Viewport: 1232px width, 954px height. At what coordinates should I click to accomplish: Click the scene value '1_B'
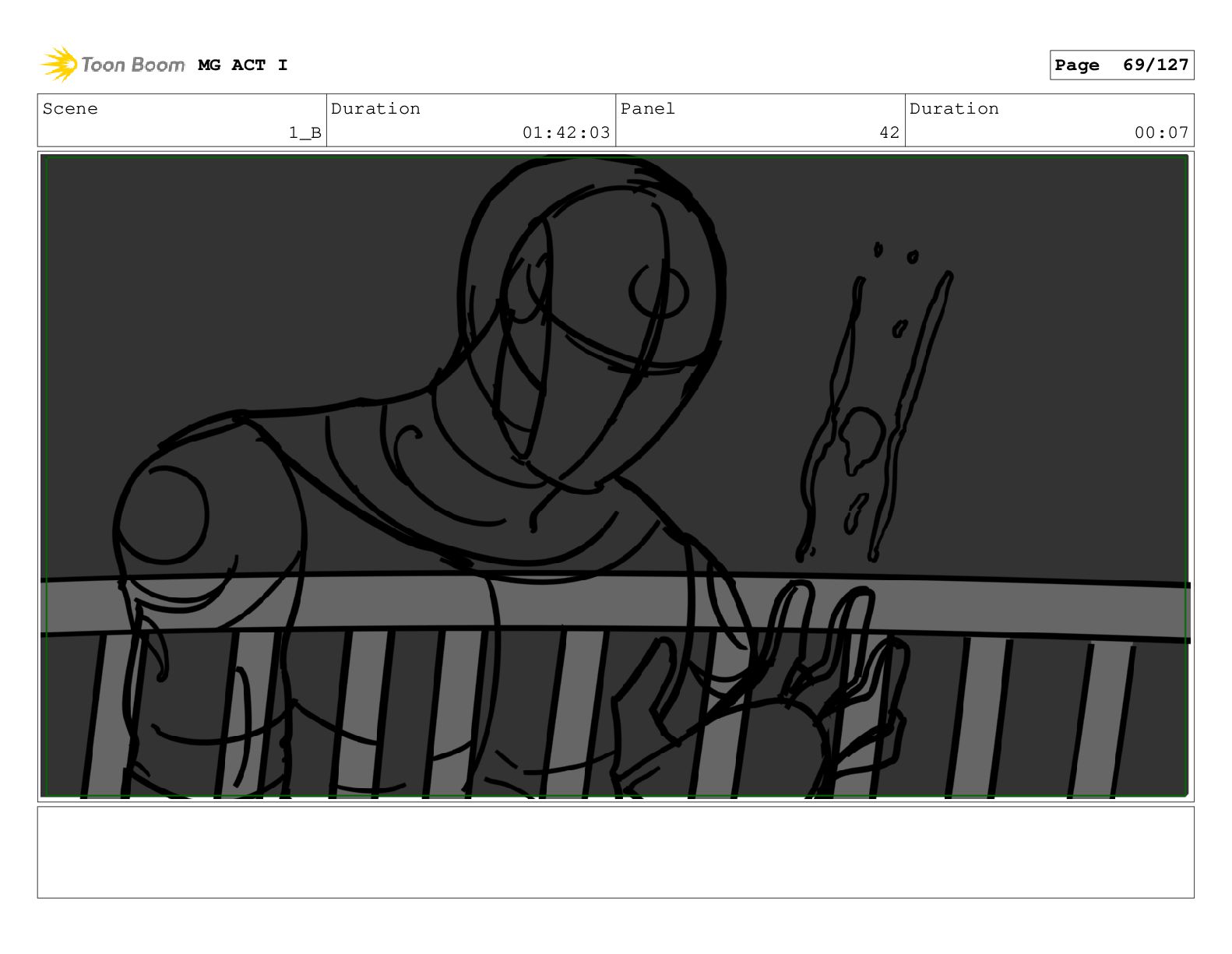click(305, 133)
